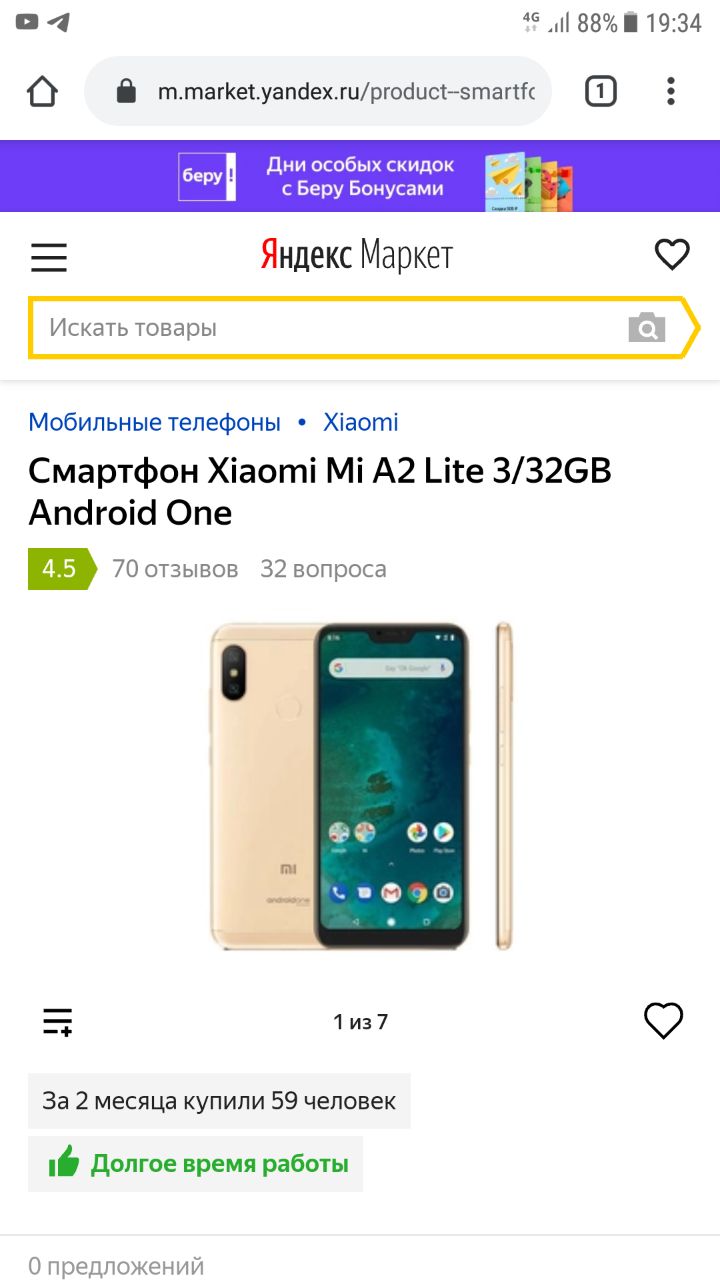Tap the Telegram notification icon in status bar

click(59, 21)
